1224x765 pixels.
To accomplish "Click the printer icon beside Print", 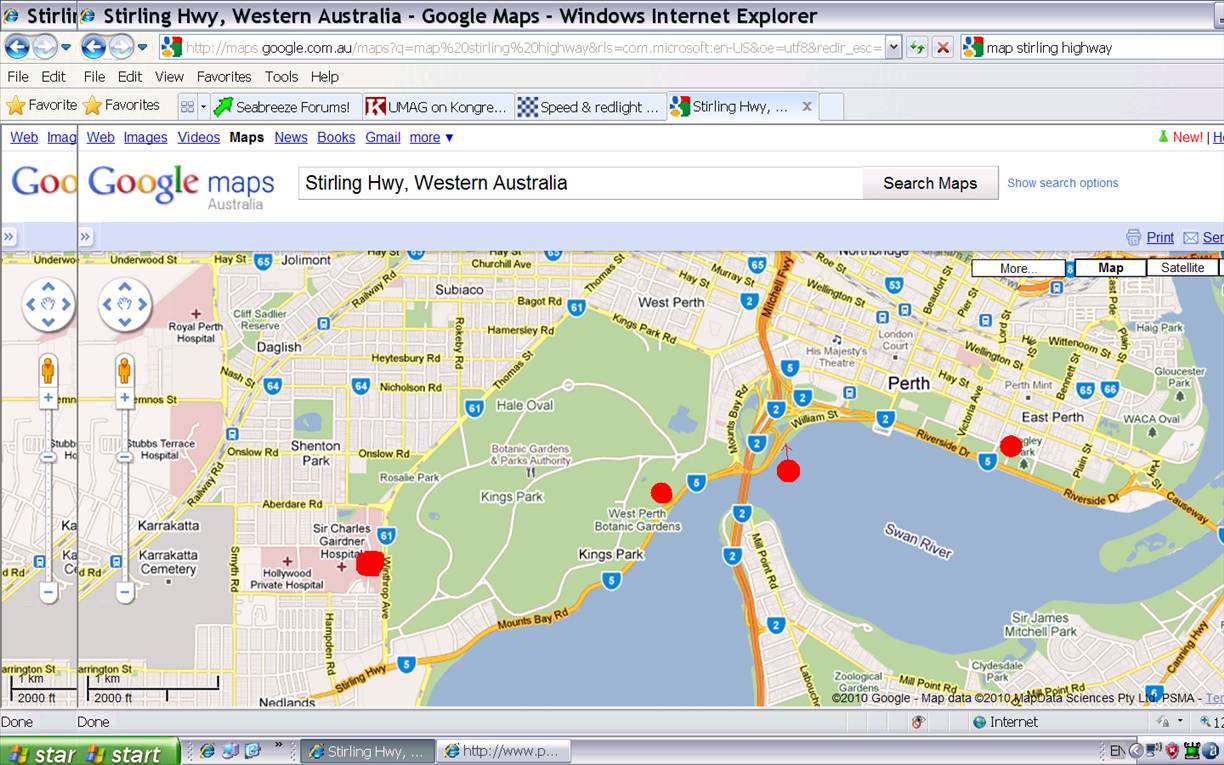I will [x=1133, y=237].
